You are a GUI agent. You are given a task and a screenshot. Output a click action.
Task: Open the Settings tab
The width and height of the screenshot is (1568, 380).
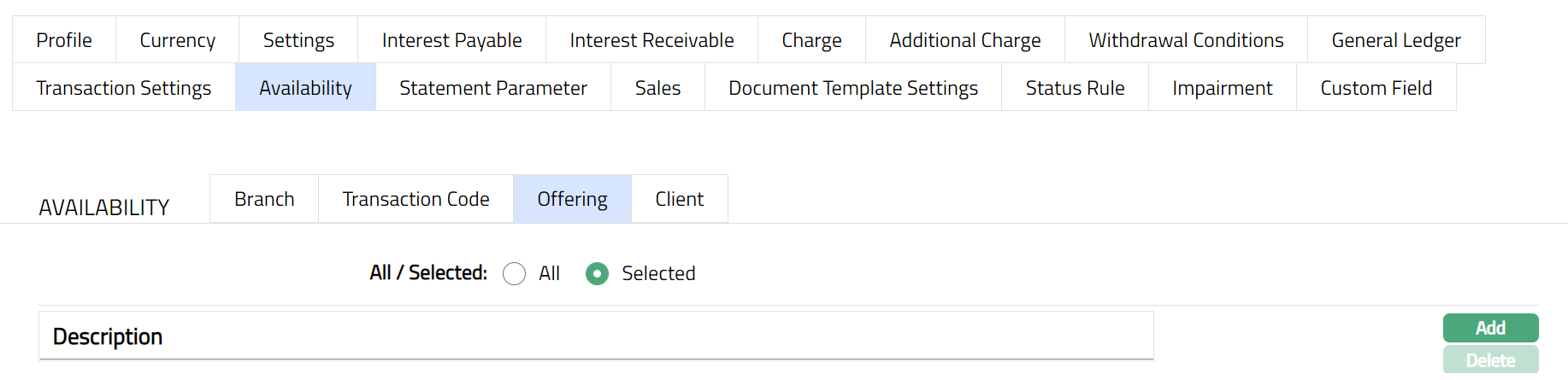pos(298,40)
